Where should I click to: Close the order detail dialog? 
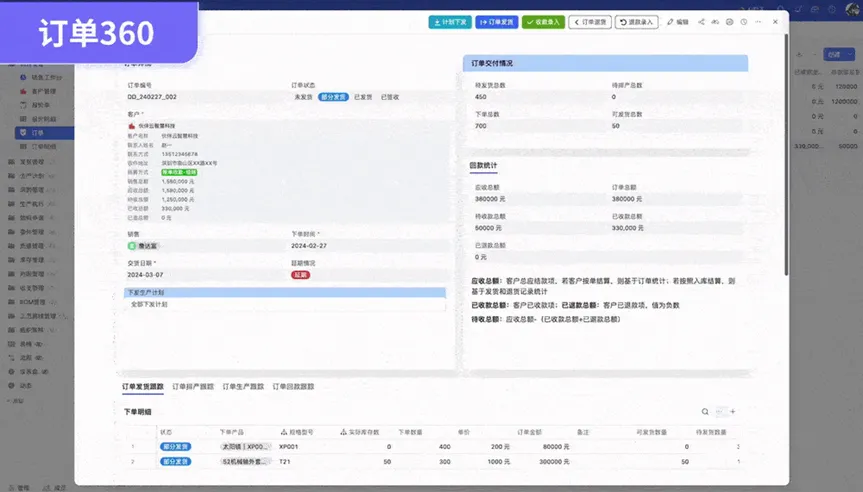(773, 21)
